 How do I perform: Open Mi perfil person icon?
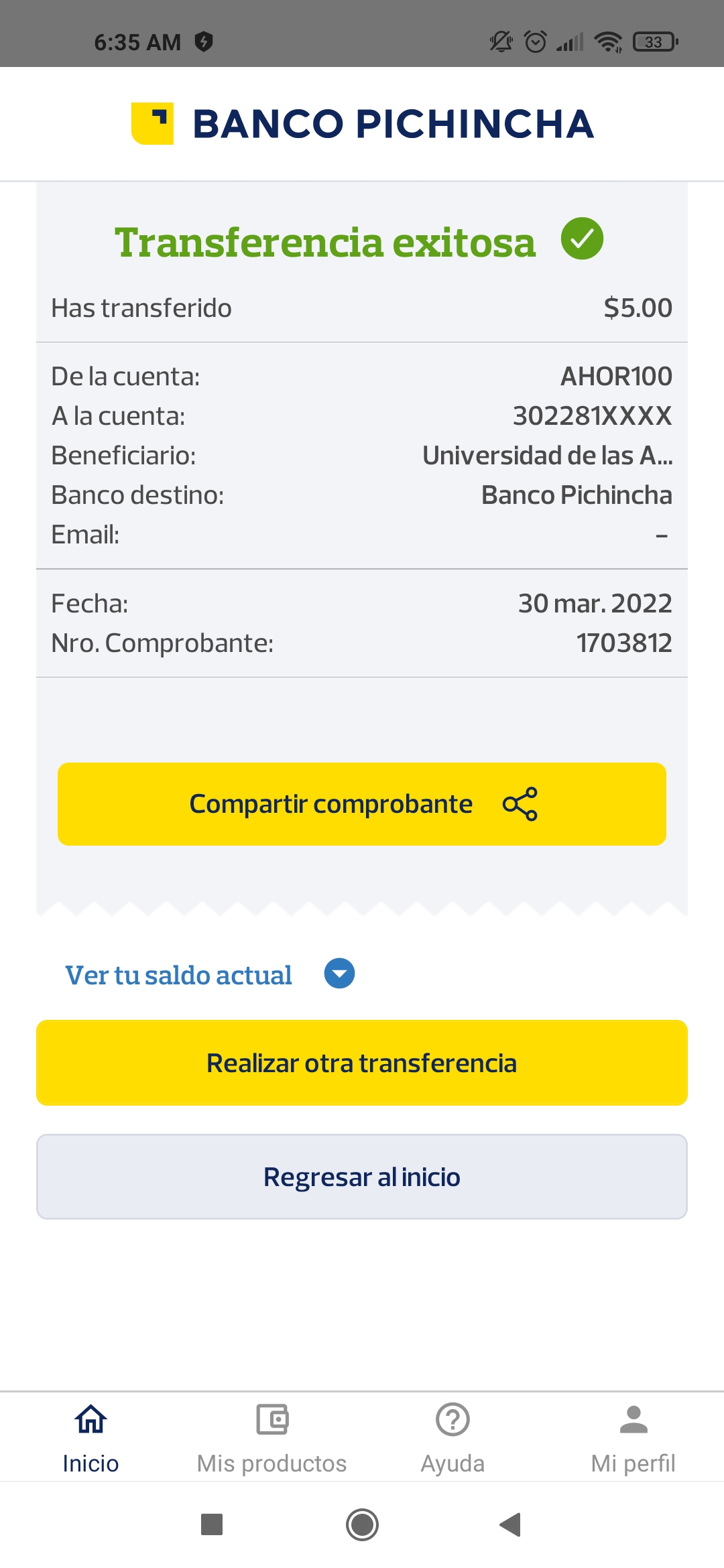pos(633,1419)
